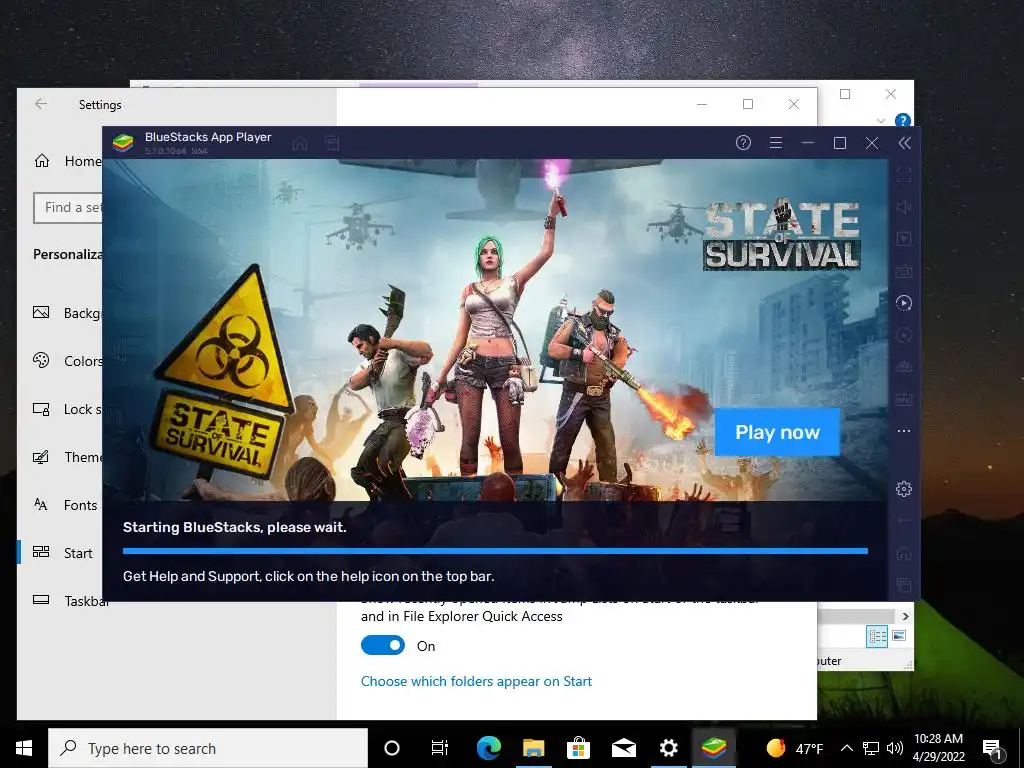Open the volume icon in system tray
Screen dimensions: 1024x768
pyautogui.click(x=895, y=748)
